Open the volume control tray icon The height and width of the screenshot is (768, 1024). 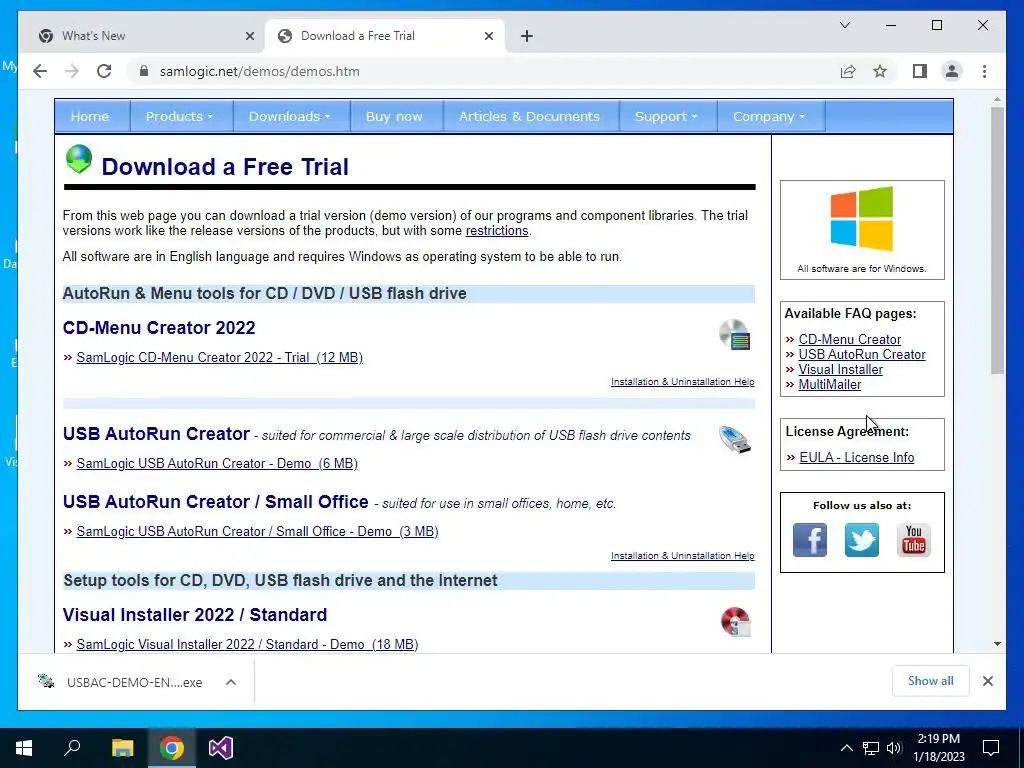(x=894, y=748)
